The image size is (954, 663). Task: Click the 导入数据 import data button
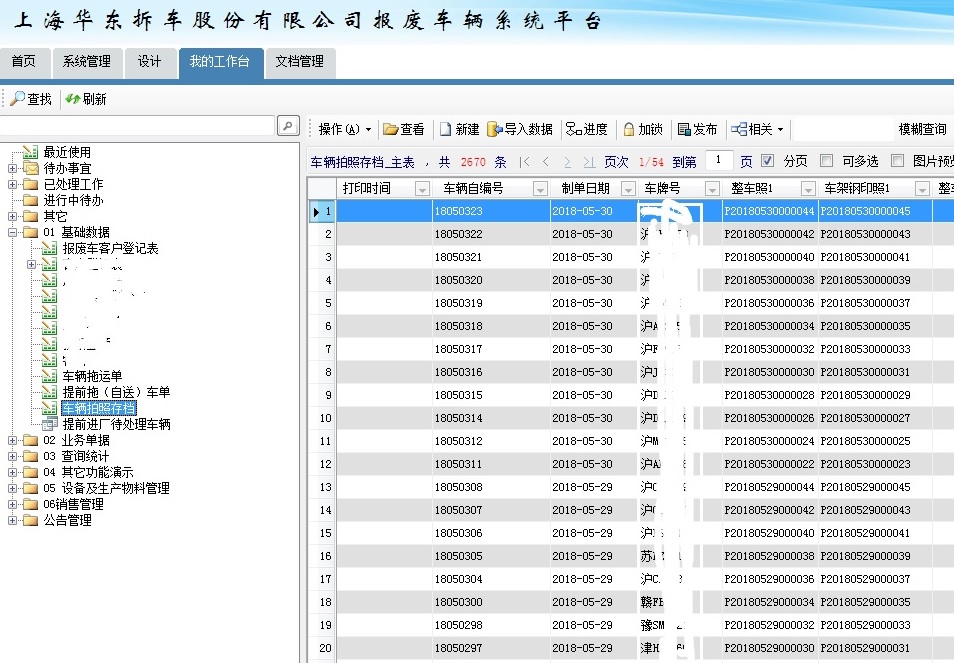[x=520, y=129]
